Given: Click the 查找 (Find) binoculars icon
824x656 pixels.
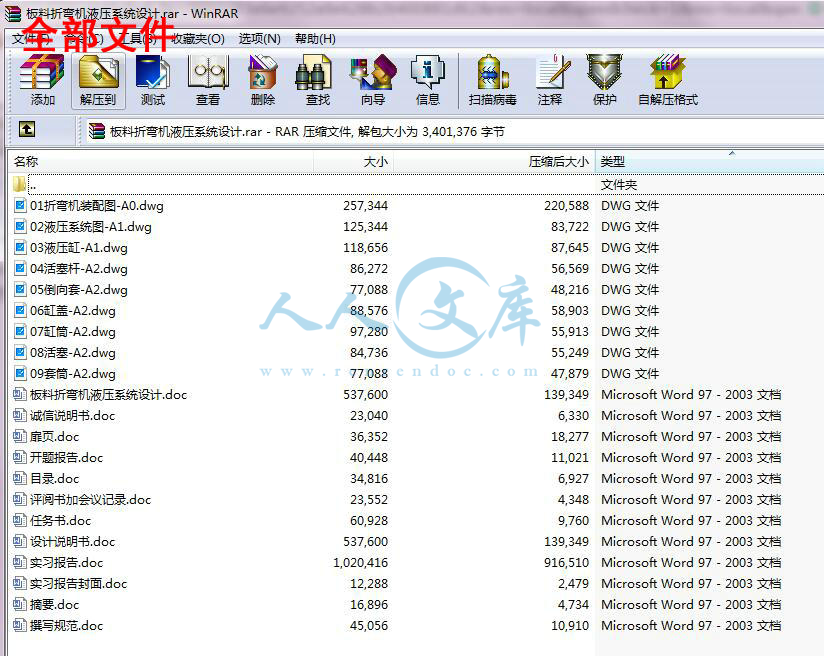Looking at the screenshot, I should (313, 74).
